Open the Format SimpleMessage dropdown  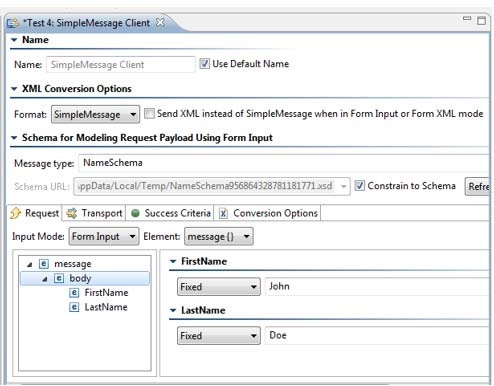[x=95, y=115]
